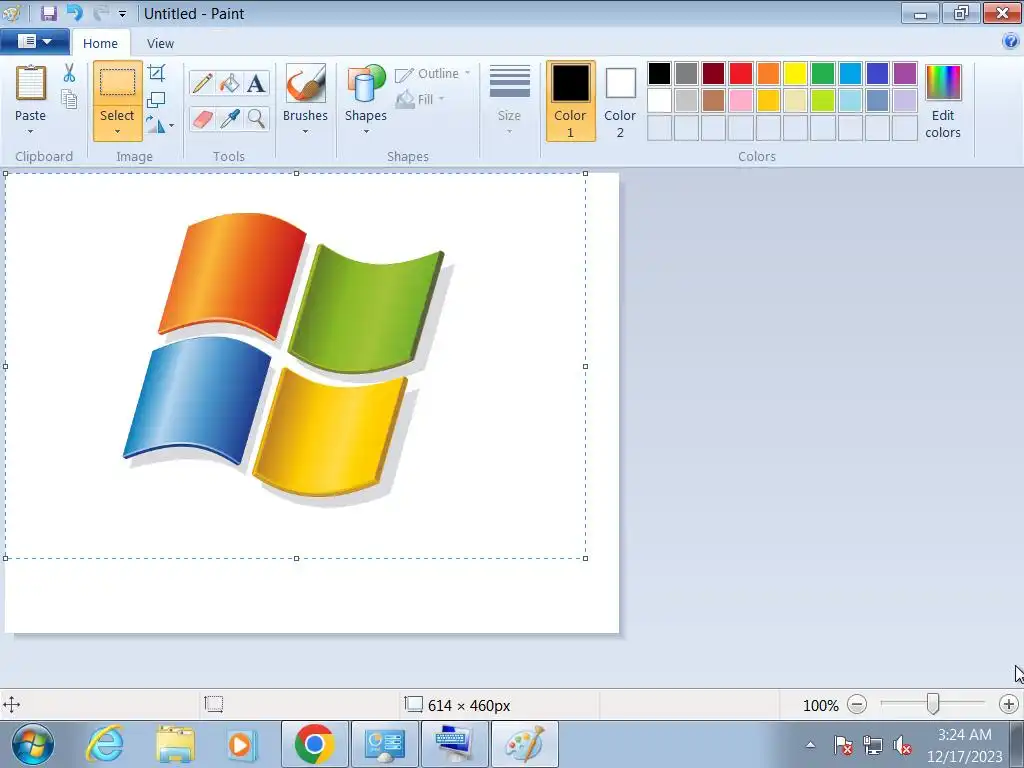Click the Undo arrow icon
1024x768 pixels.
pyautogui.click(x=75, y=12)
